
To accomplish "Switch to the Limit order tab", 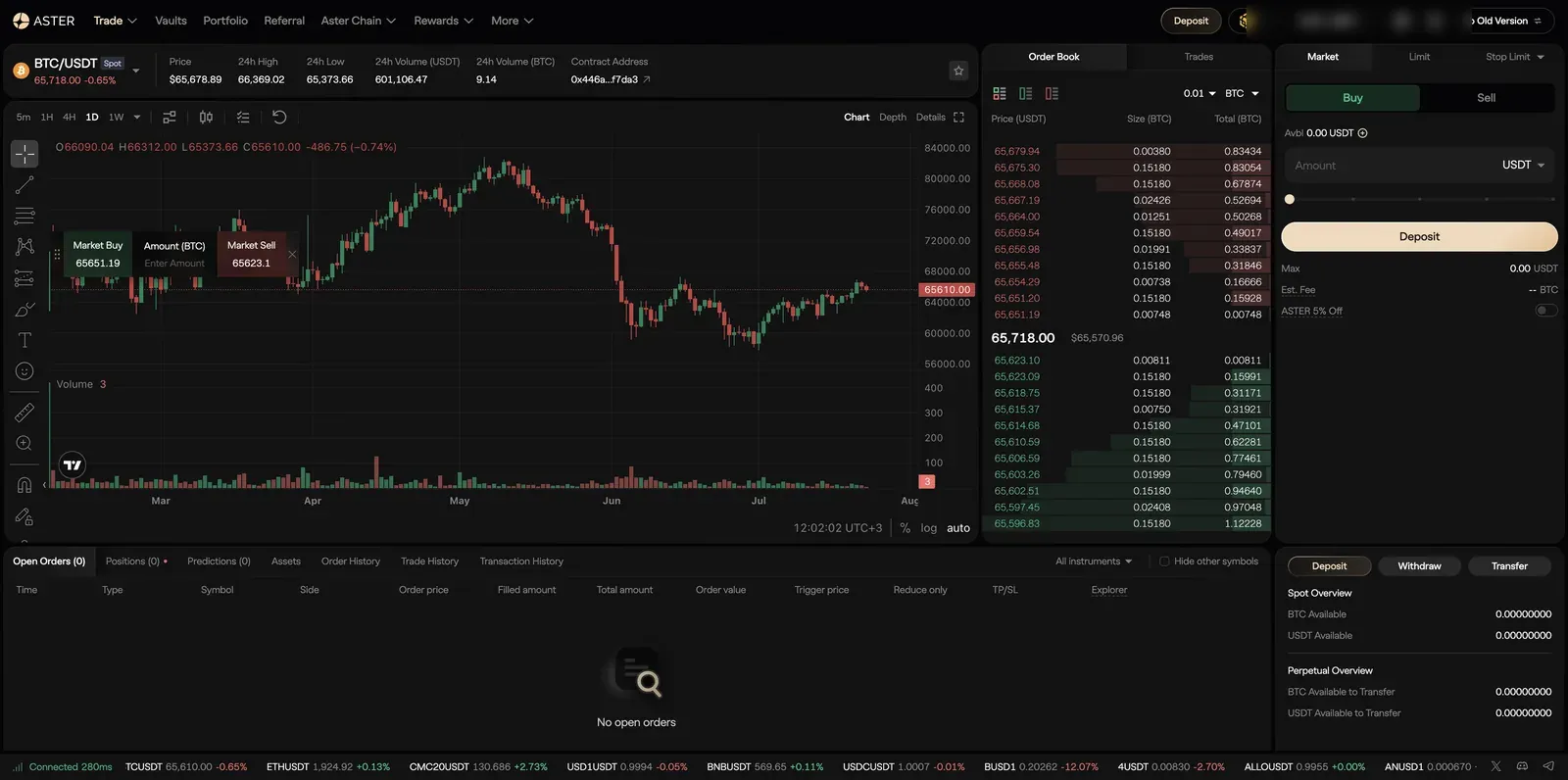I will tap(1419, 57).
